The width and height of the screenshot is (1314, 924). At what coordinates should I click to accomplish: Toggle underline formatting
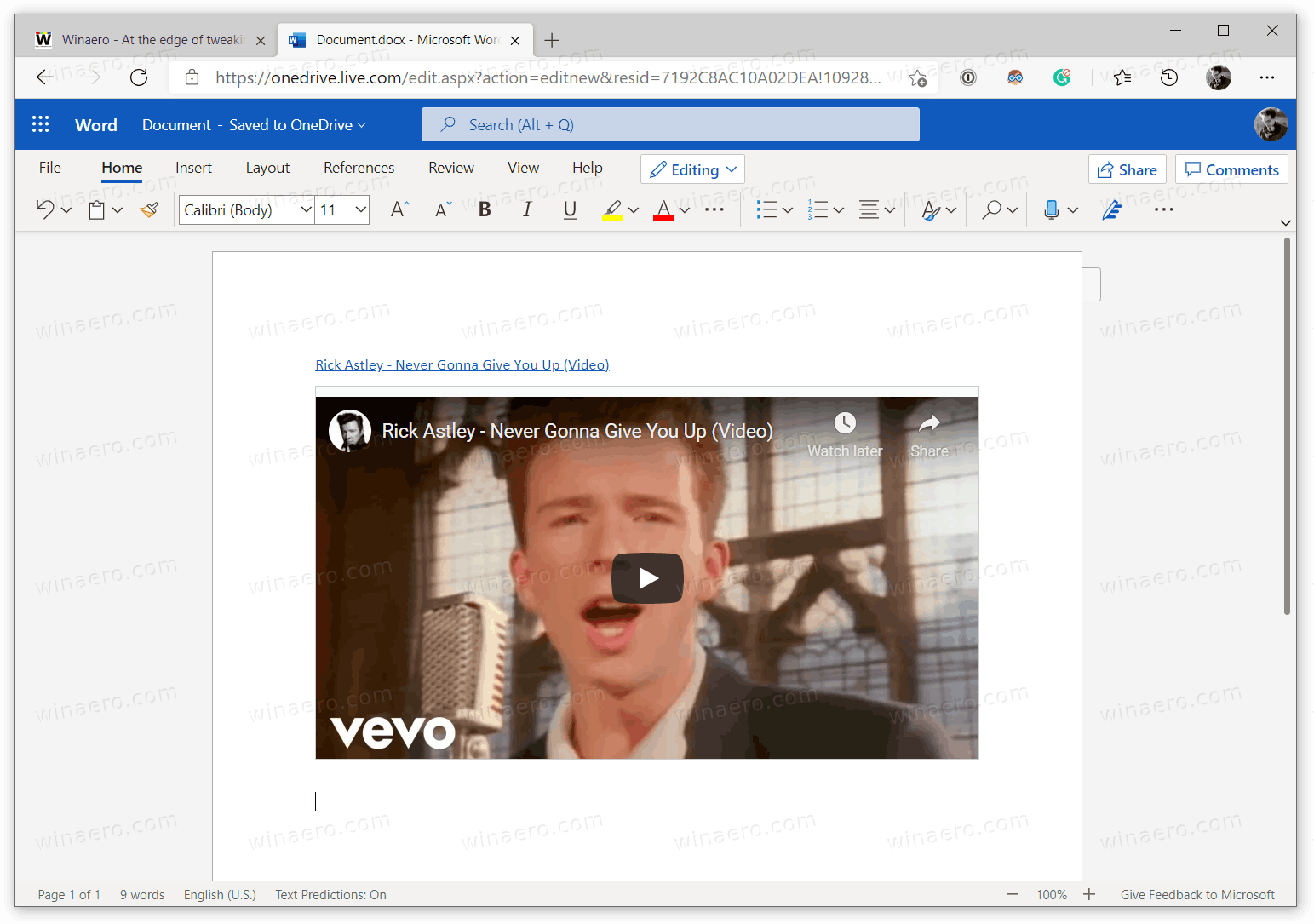(x=570, y=209)
